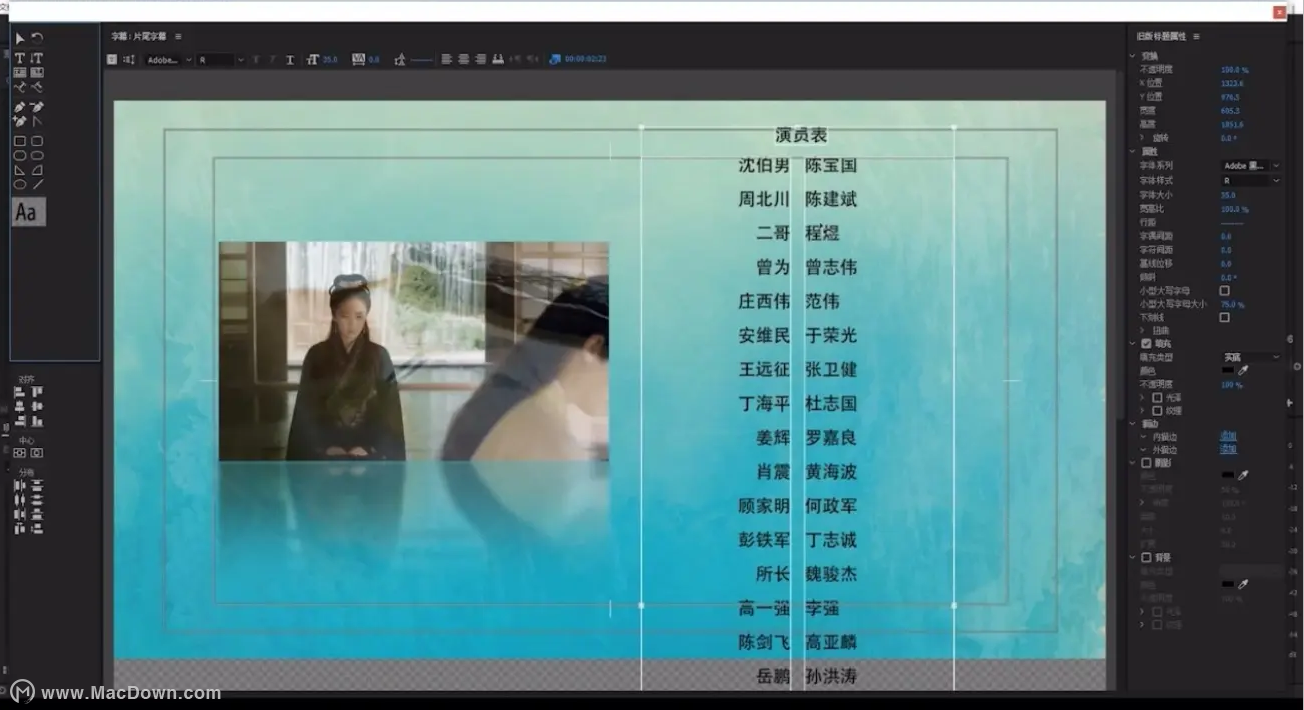Select the Pen tool
Screen dimensions: 1304x710
click(20, 107)
